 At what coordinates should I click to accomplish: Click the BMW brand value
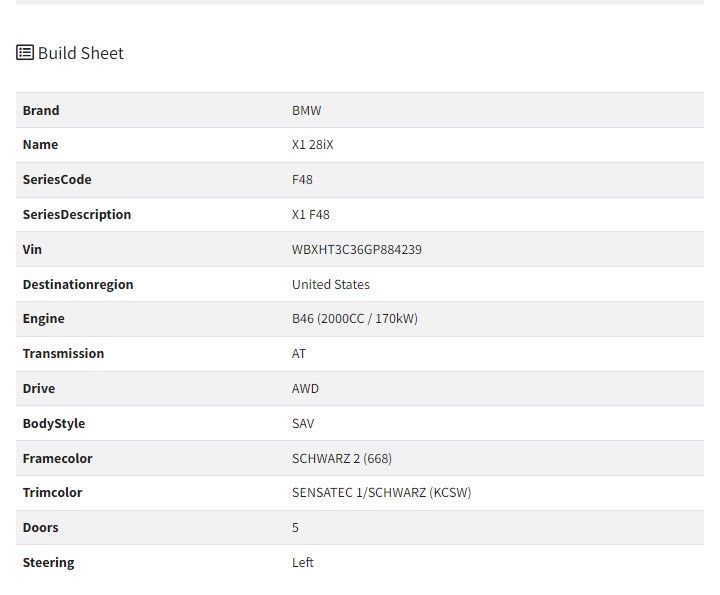pos(306,110)
